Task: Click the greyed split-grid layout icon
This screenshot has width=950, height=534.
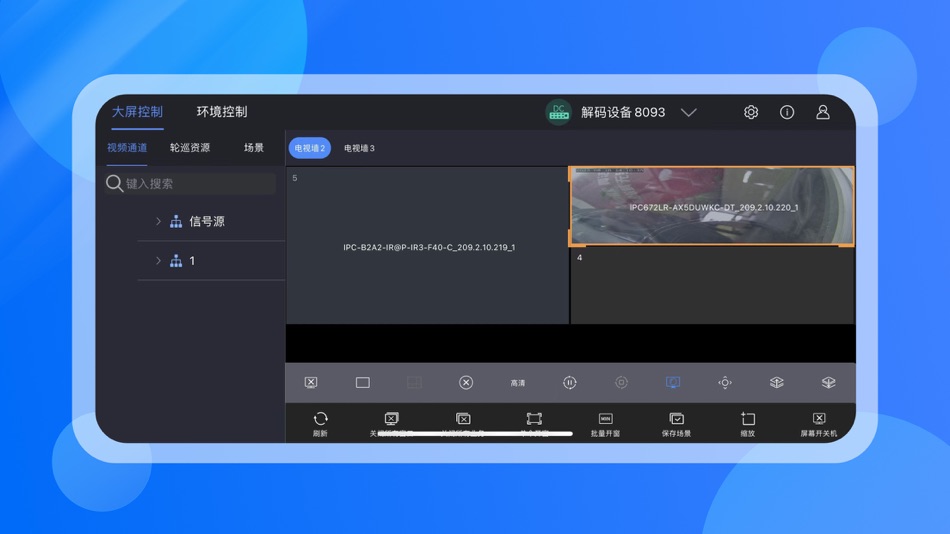Action: 414,382
